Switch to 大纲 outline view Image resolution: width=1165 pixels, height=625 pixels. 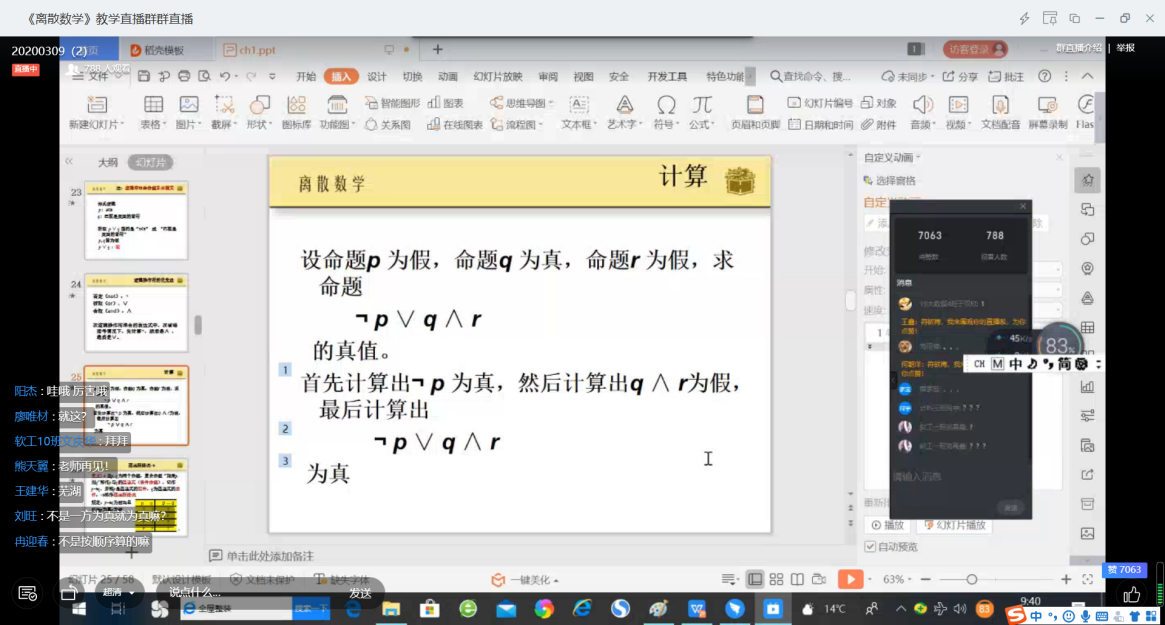107,162
